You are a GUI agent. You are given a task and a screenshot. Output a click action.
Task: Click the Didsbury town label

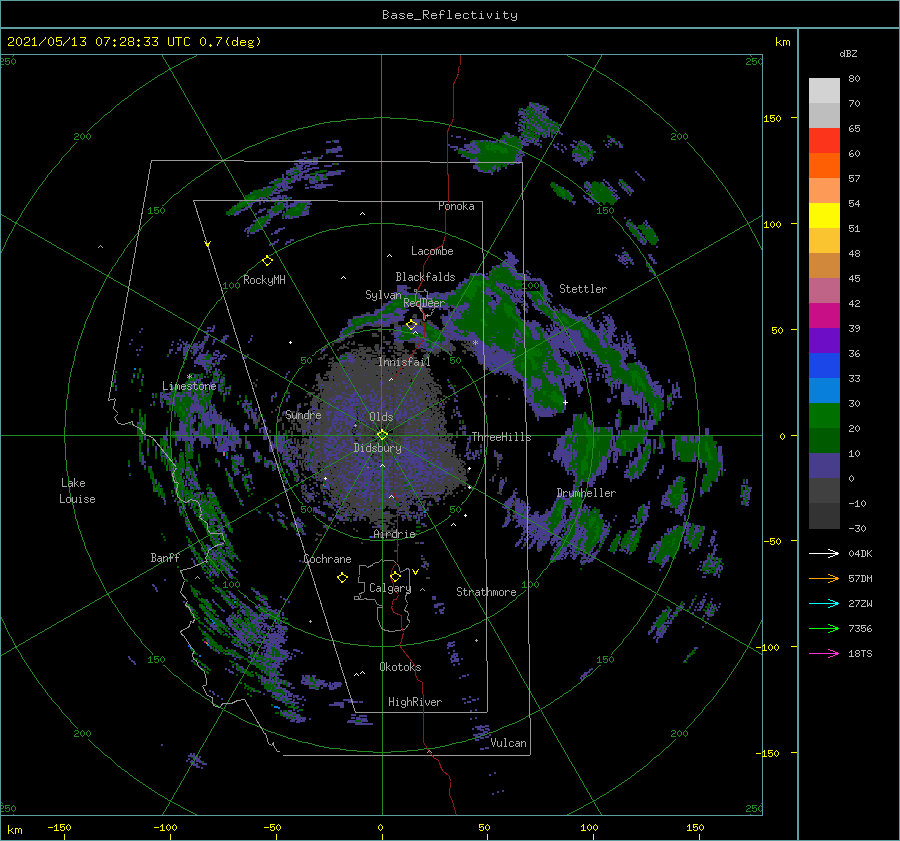(x=378, y=448)
